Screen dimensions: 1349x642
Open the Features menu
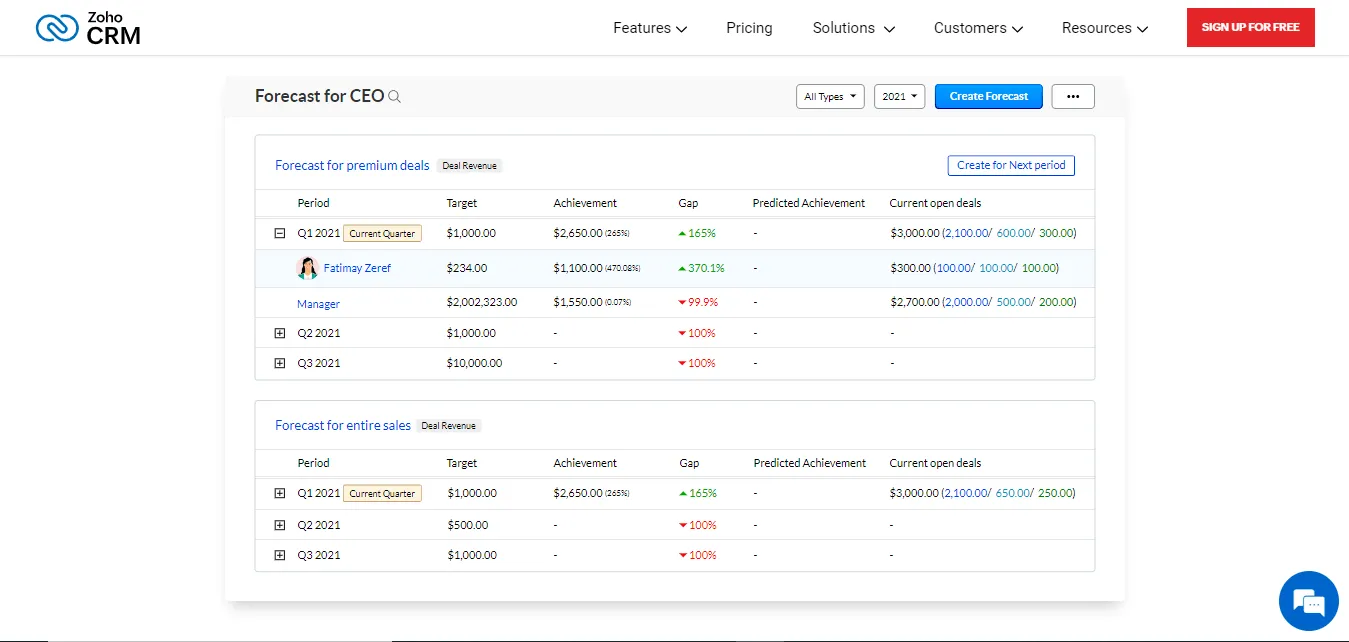click(x=650, y=28)
